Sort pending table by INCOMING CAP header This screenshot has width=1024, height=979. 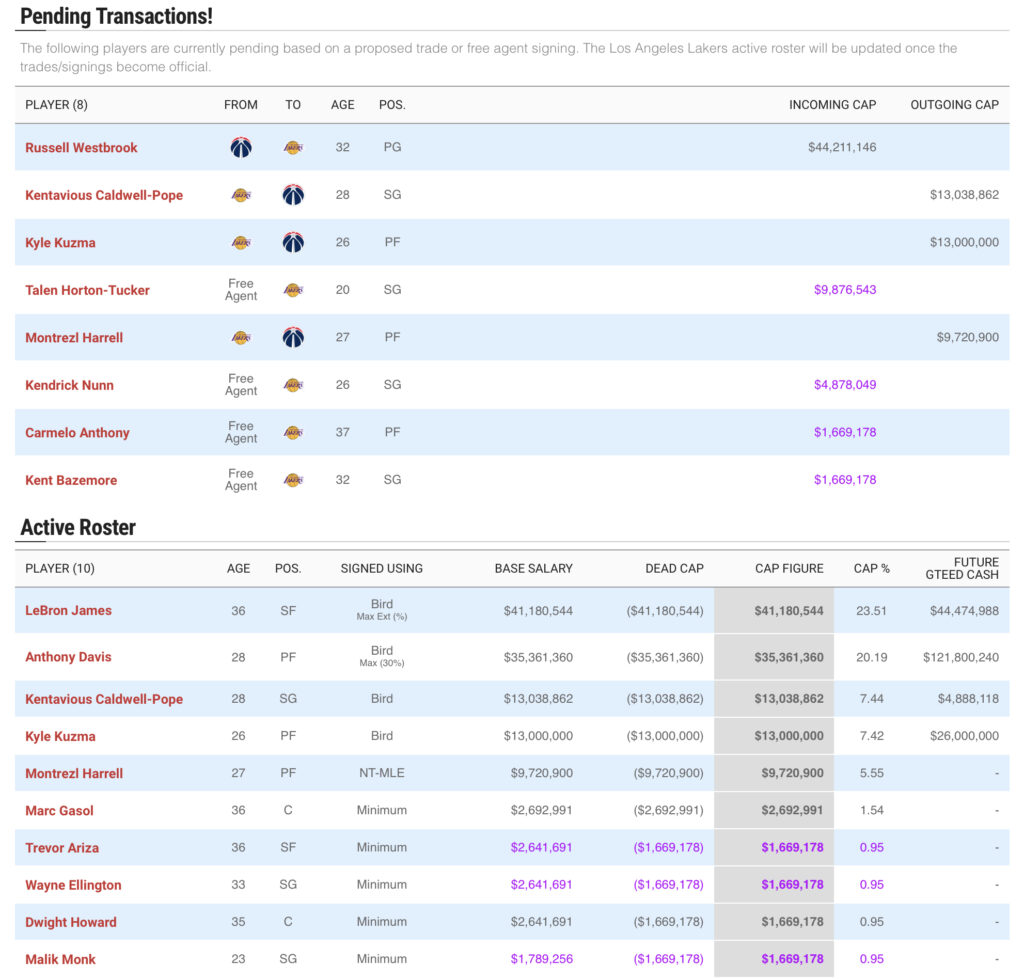coord(832,105)
